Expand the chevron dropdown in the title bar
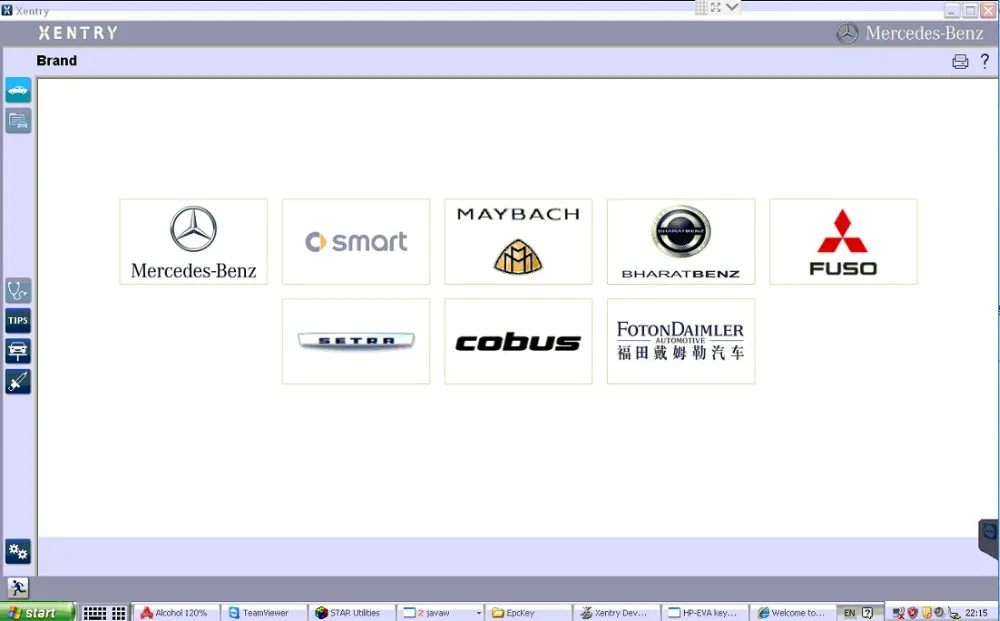 tap(732, 8)
